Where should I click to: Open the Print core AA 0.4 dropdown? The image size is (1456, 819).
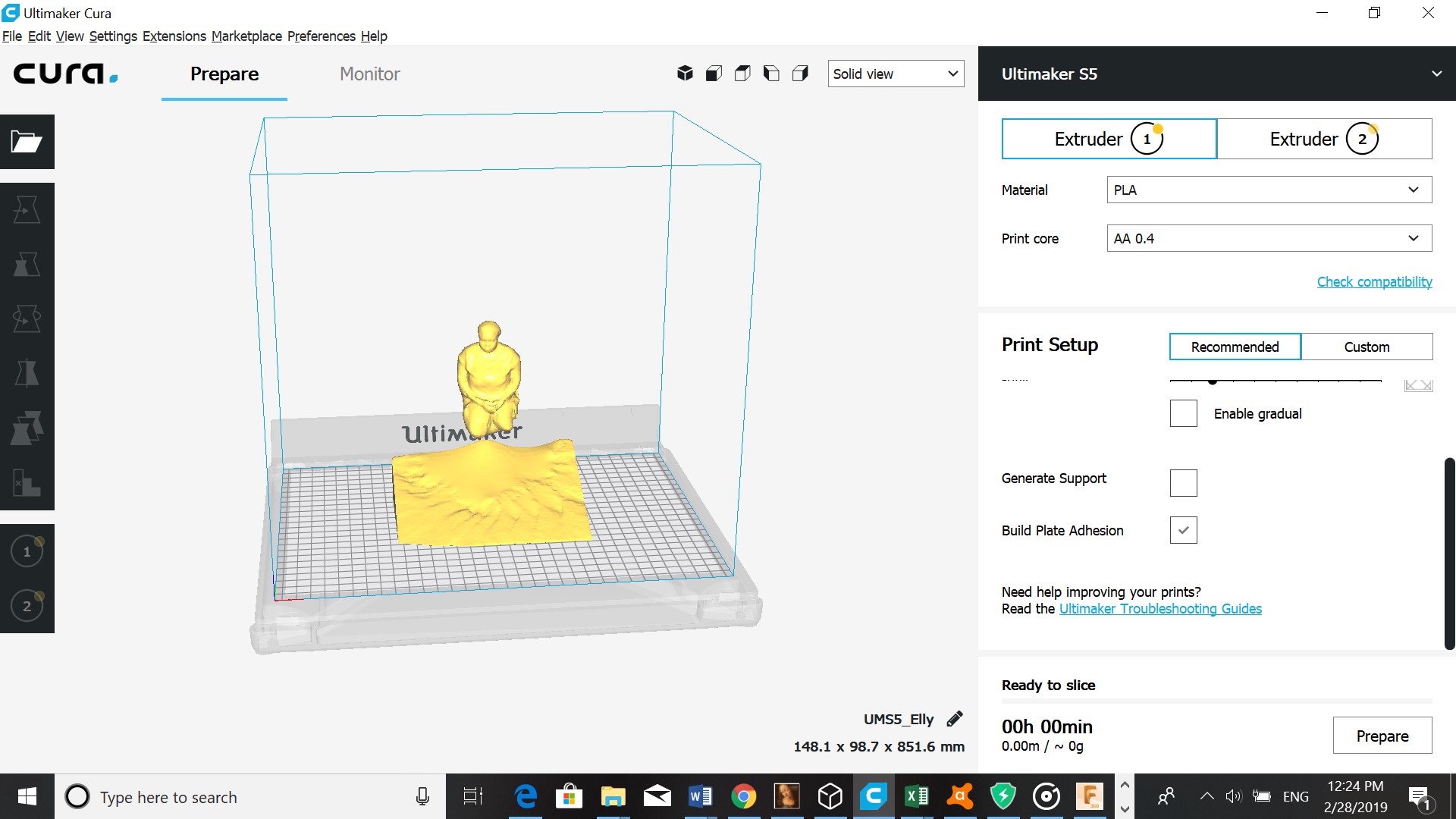[x=1269, y=238]
